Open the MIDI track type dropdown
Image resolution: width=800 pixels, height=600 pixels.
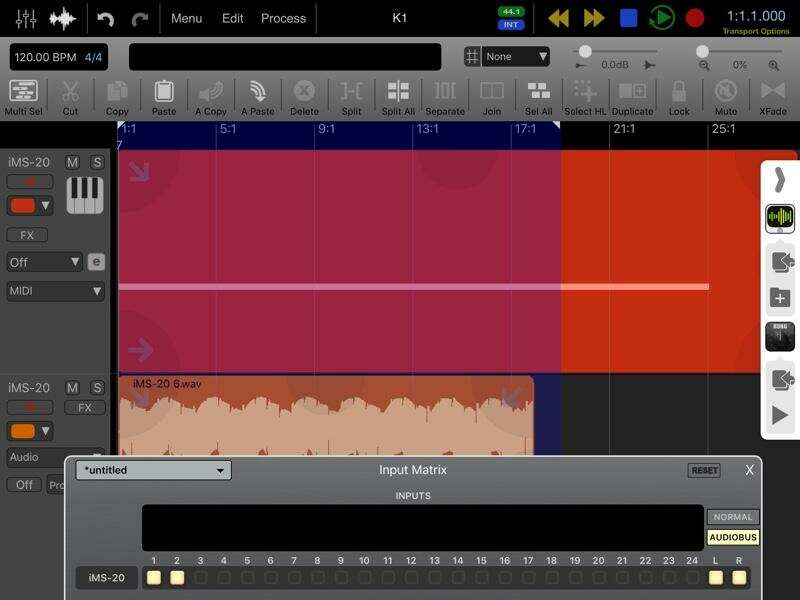pyautogui.click(x=56, y=291)
